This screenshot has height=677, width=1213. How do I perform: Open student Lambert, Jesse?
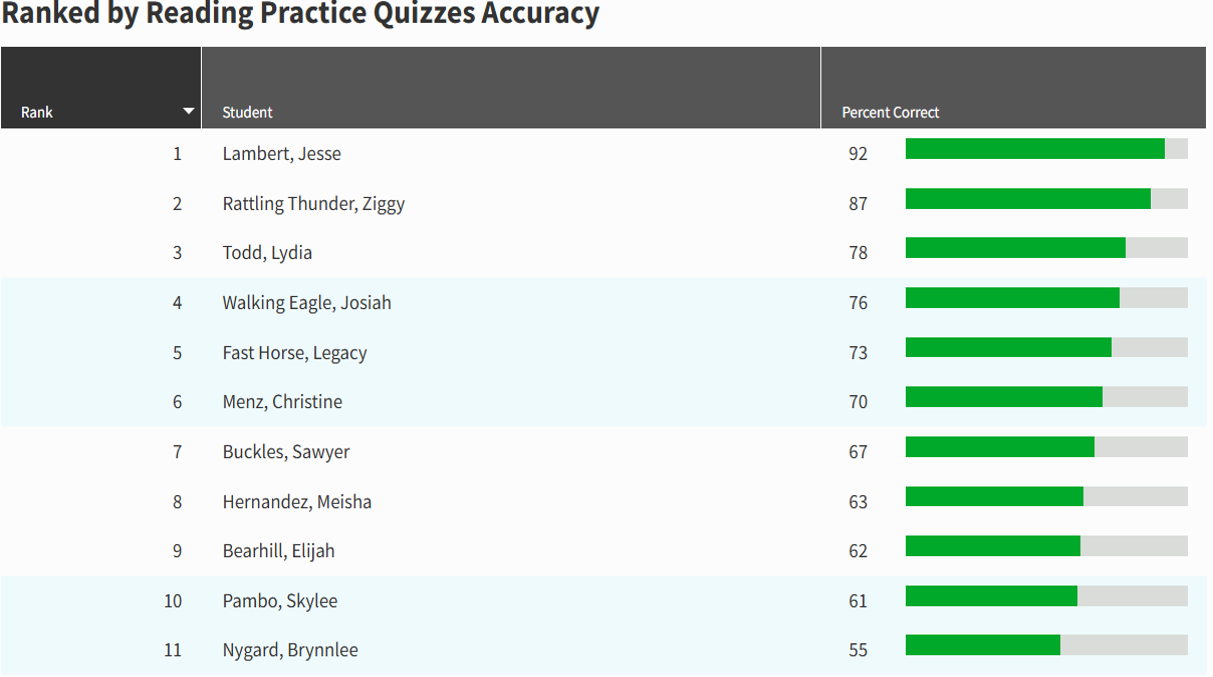[x=281, y=154]
